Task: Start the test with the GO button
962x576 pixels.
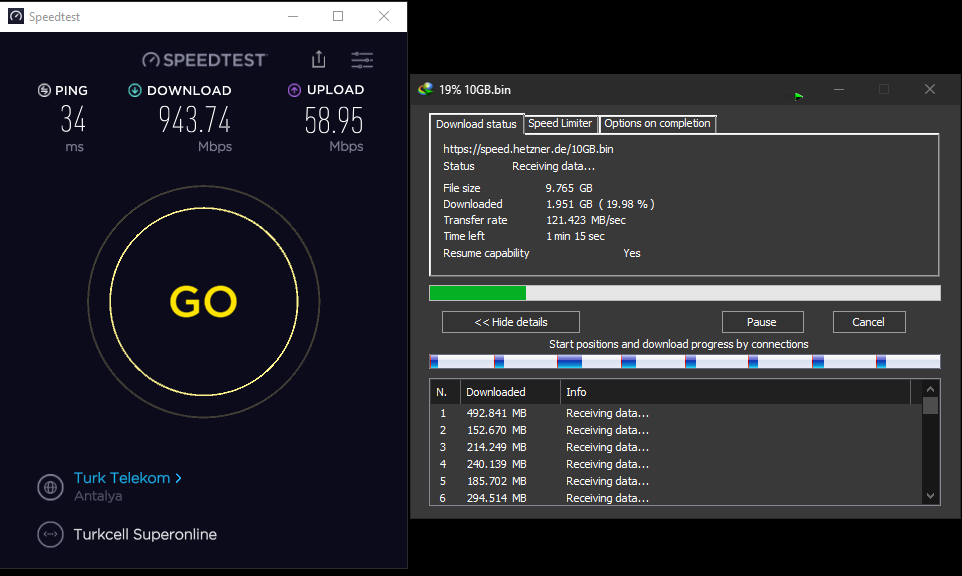Action: pyautogui.click(x=204, y=301)
